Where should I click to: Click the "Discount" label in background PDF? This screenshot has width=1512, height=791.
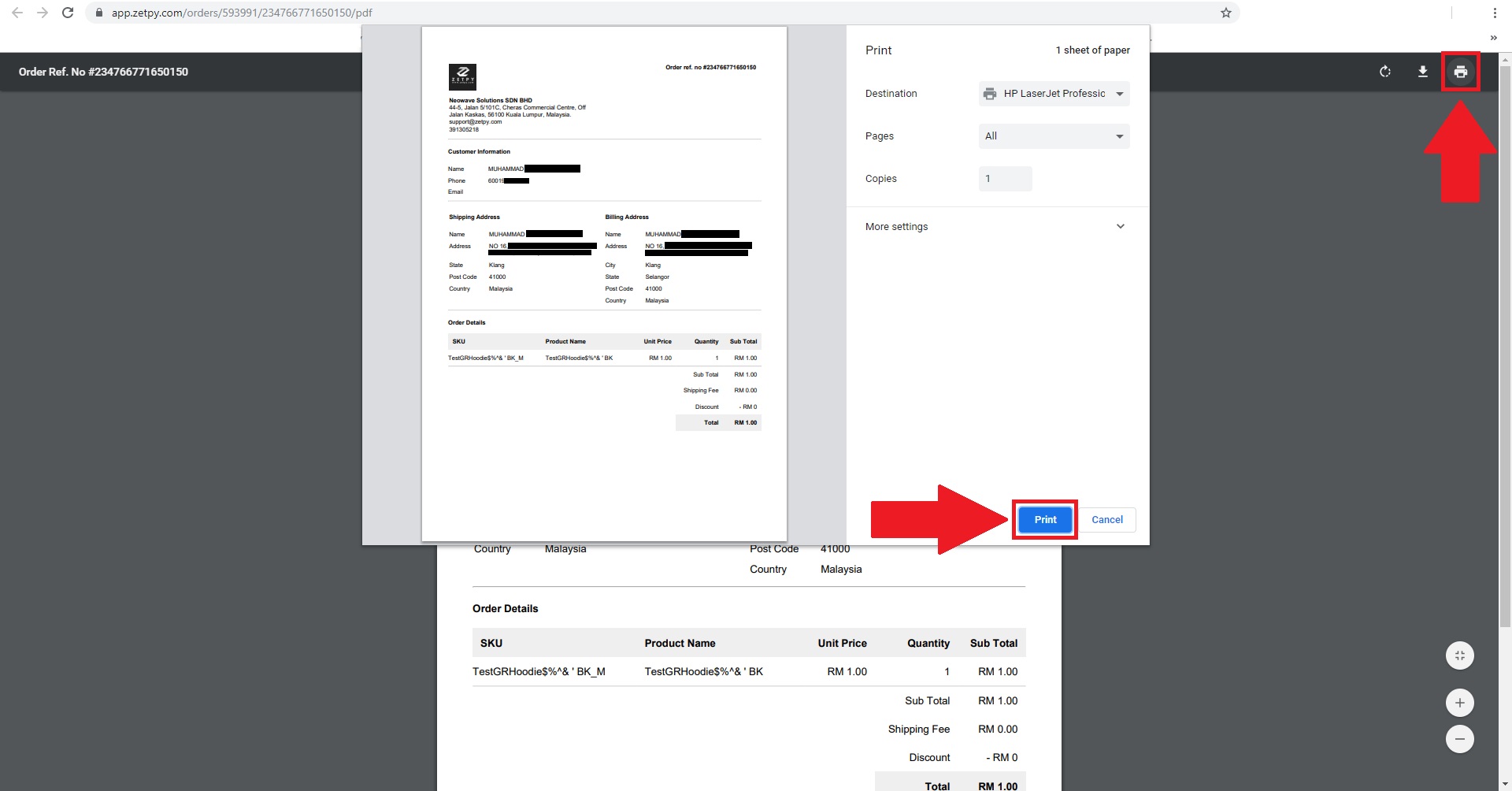coord(929,758)
